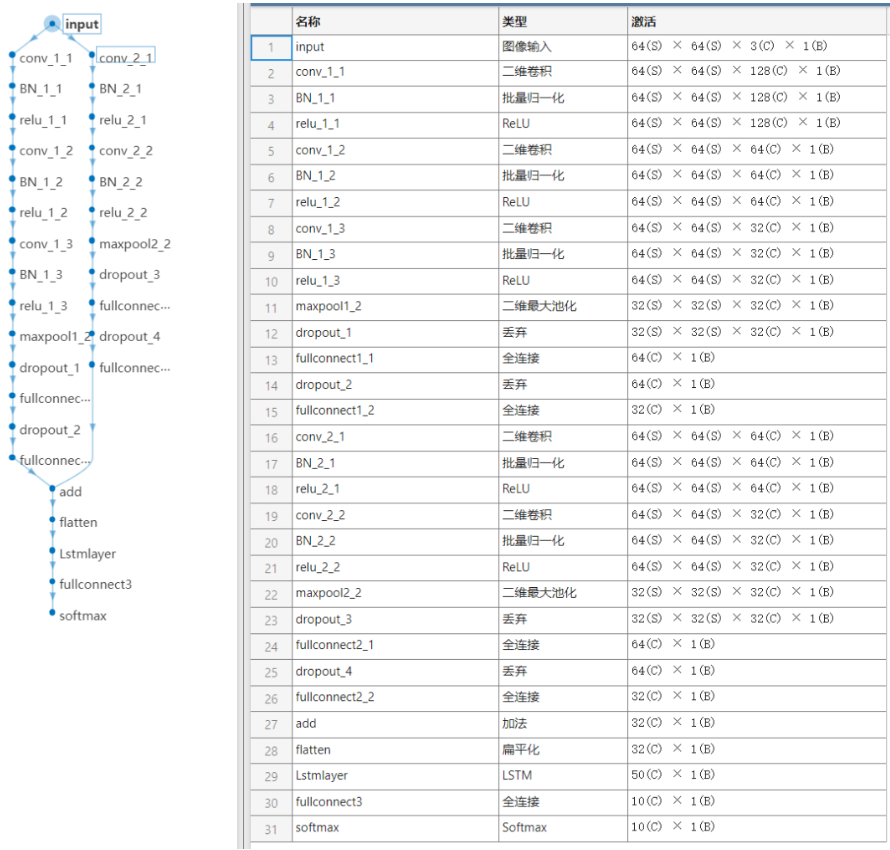Click row number 1 in the table
Screen dimensions: 890x850
point(270,47)
